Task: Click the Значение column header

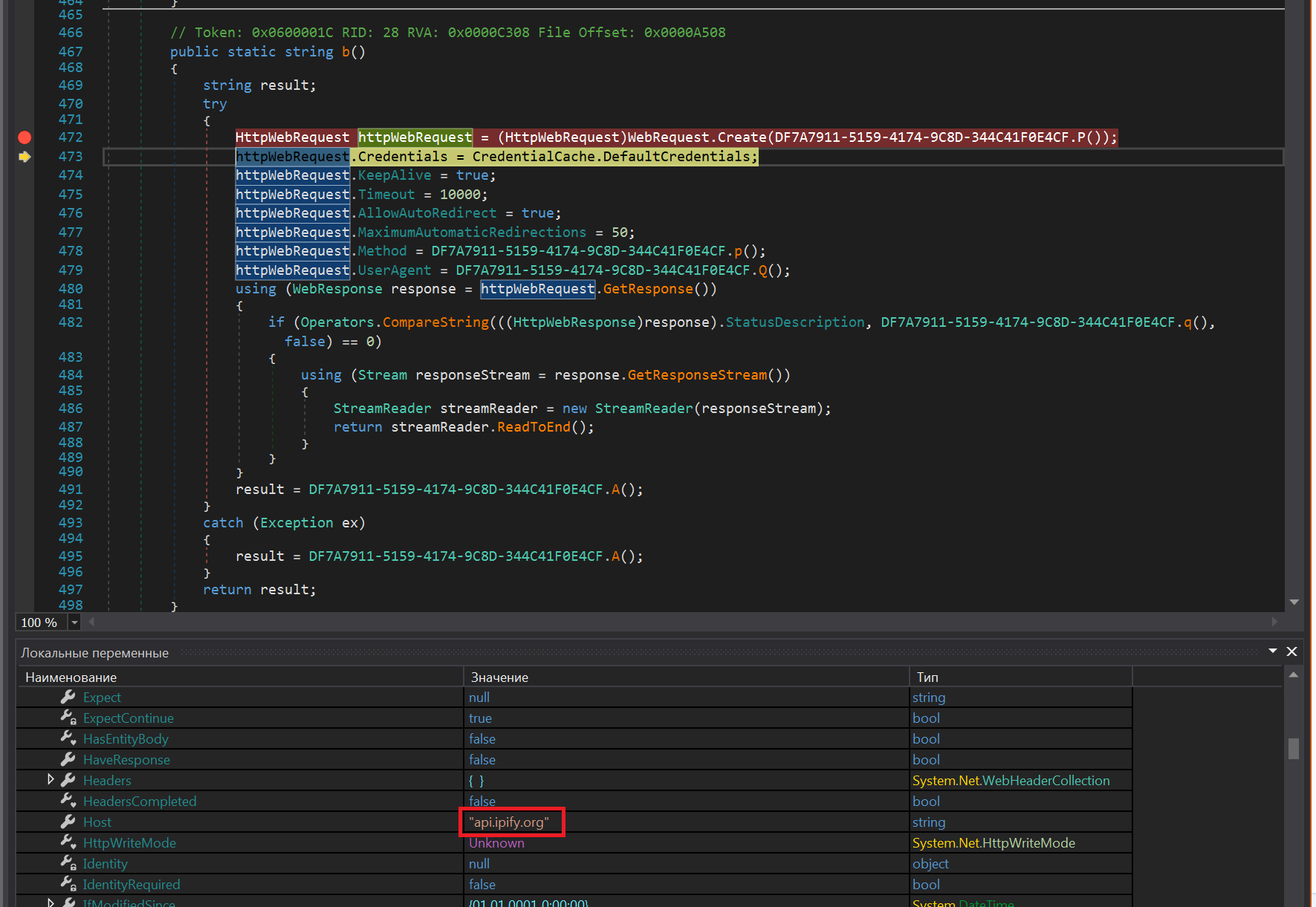Action: [x=499, y=677]
